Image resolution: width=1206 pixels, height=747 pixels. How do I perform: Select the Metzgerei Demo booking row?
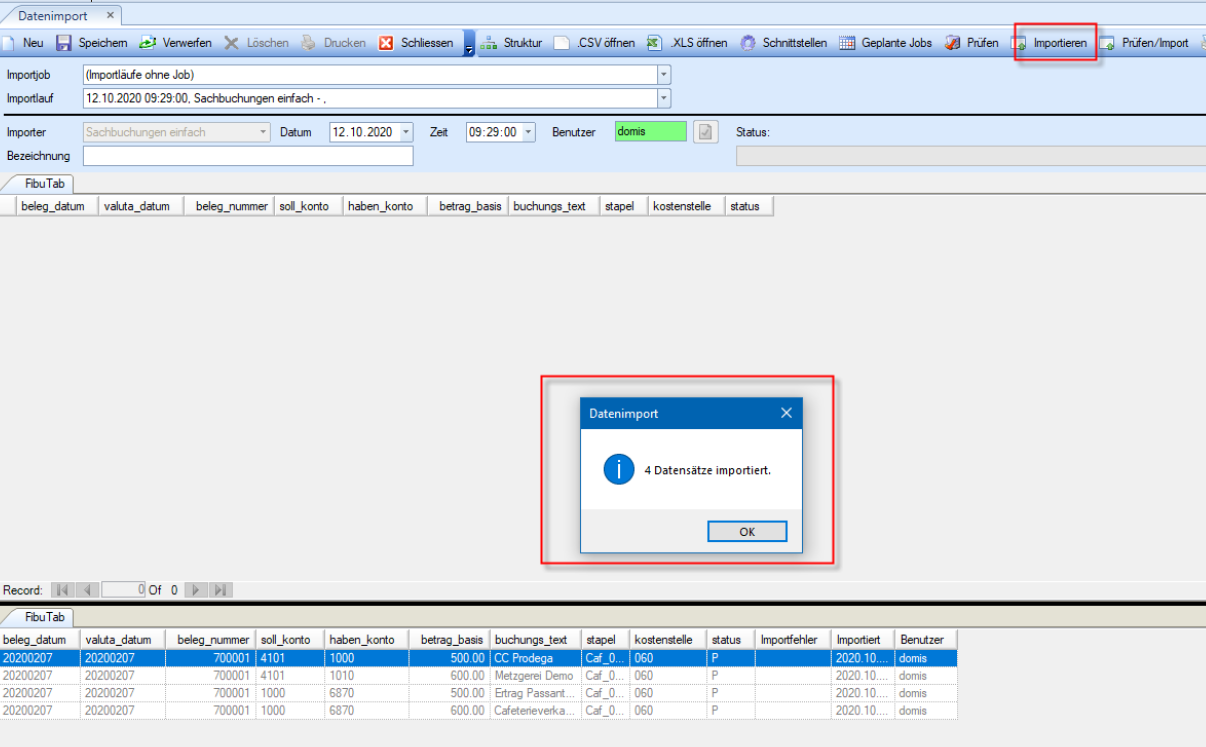pos(533,676)
